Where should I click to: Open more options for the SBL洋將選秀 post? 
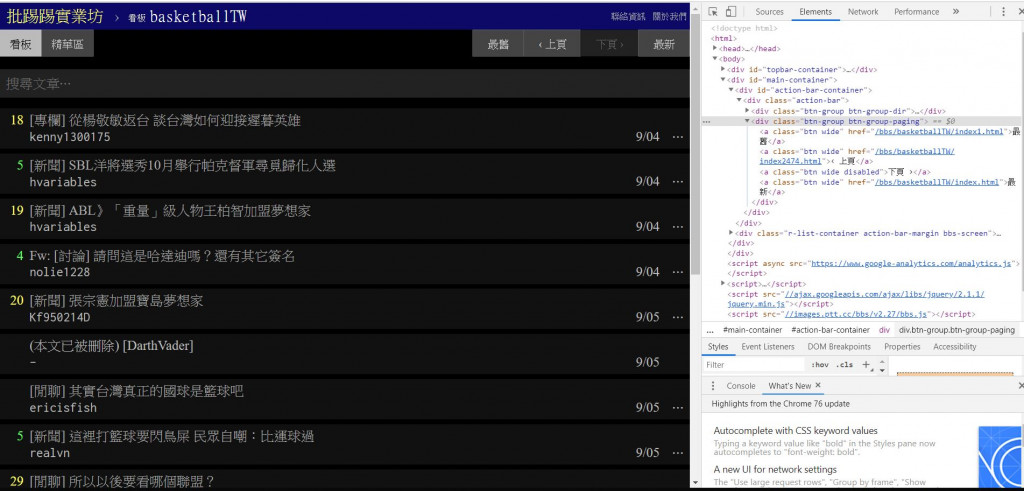678,182
